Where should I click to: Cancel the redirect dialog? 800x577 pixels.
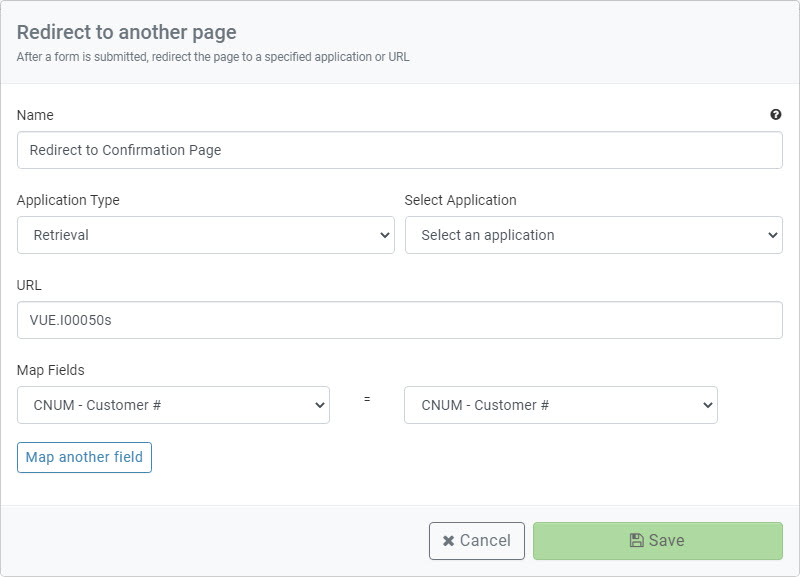tap(477, 541)
